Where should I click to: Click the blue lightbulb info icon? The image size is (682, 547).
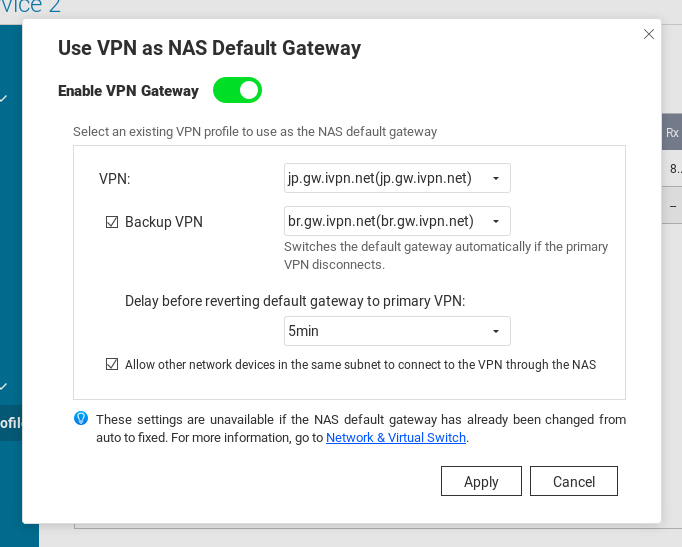(x=81, y=419)
